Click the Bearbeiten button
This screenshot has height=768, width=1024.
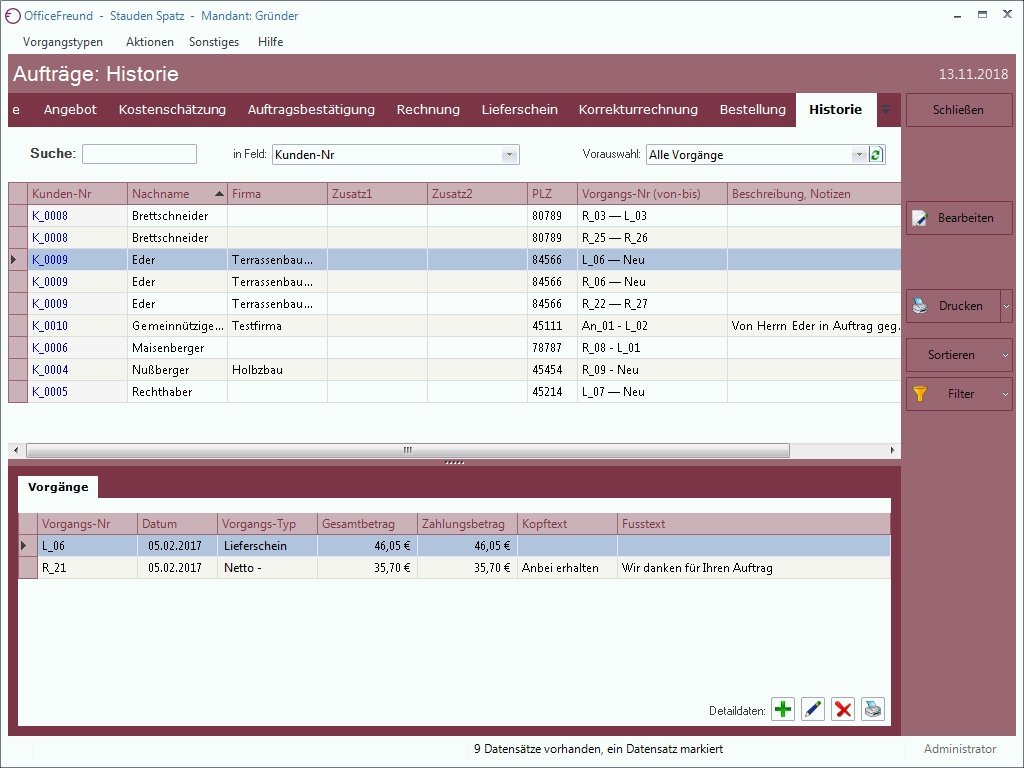pos(959,218)
